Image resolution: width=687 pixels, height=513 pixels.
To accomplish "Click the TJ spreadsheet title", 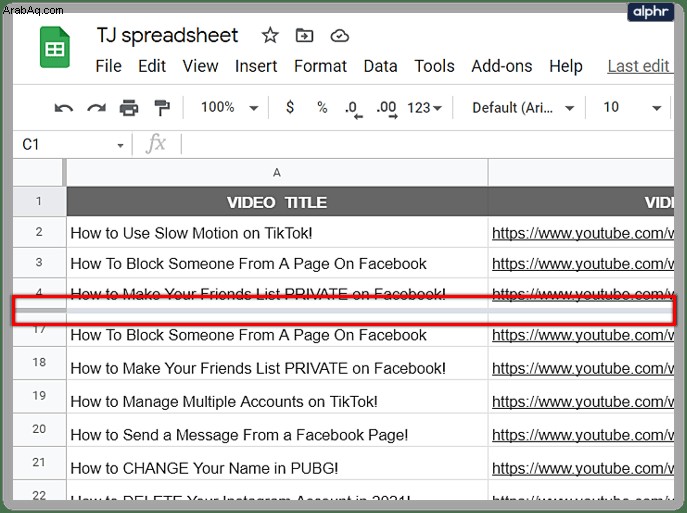I will pos(167,35).
